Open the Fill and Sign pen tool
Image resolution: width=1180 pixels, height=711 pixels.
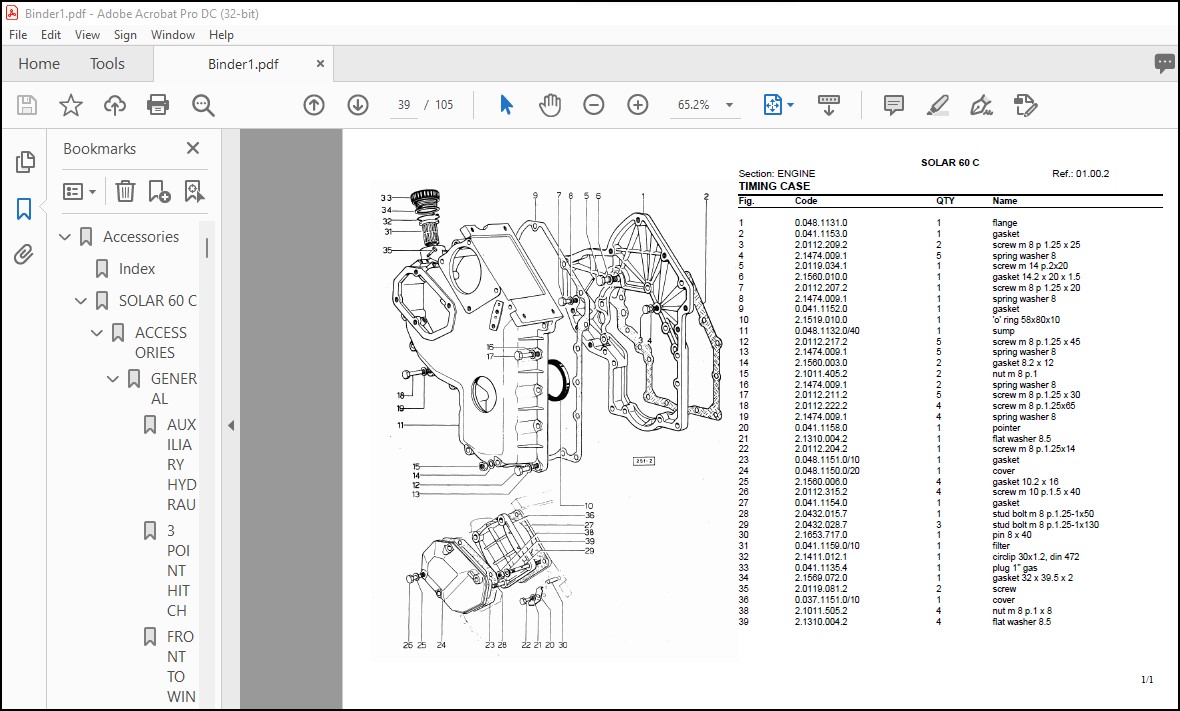[981, 105]
